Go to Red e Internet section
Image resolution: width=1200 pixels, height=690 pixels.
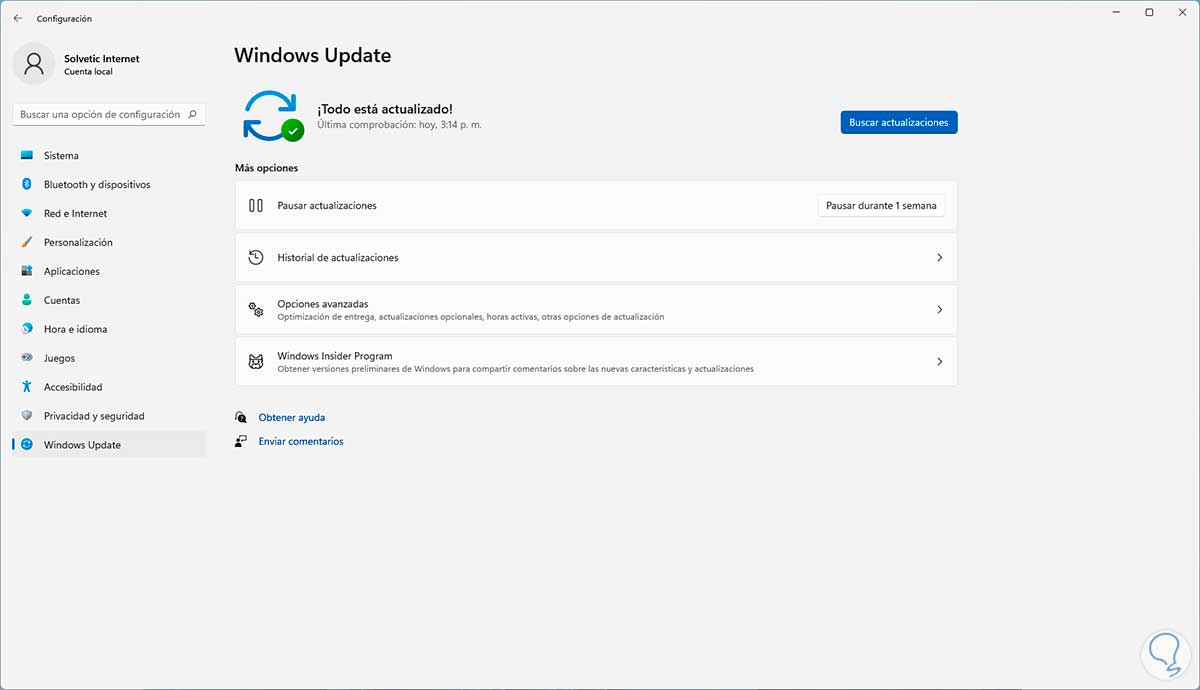pyautogui.click(x=109, y=214)
